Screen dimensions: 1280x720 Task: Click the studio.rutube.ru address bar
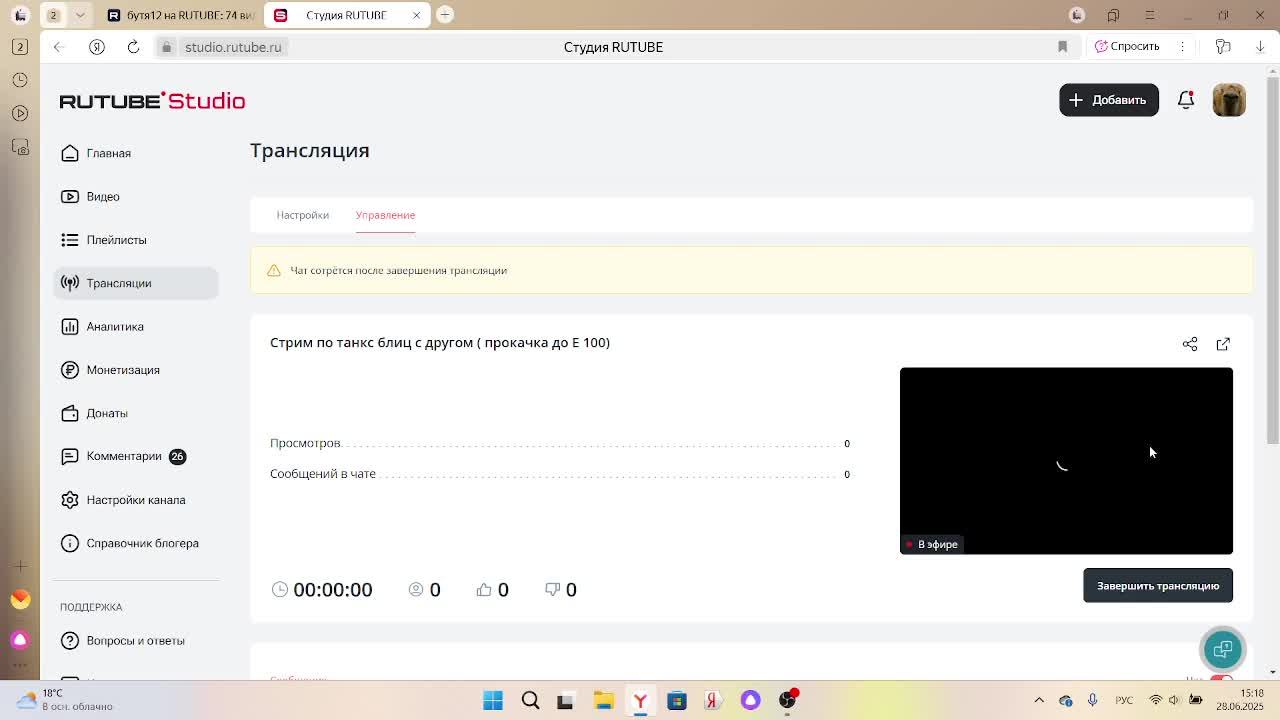point(233,47)
